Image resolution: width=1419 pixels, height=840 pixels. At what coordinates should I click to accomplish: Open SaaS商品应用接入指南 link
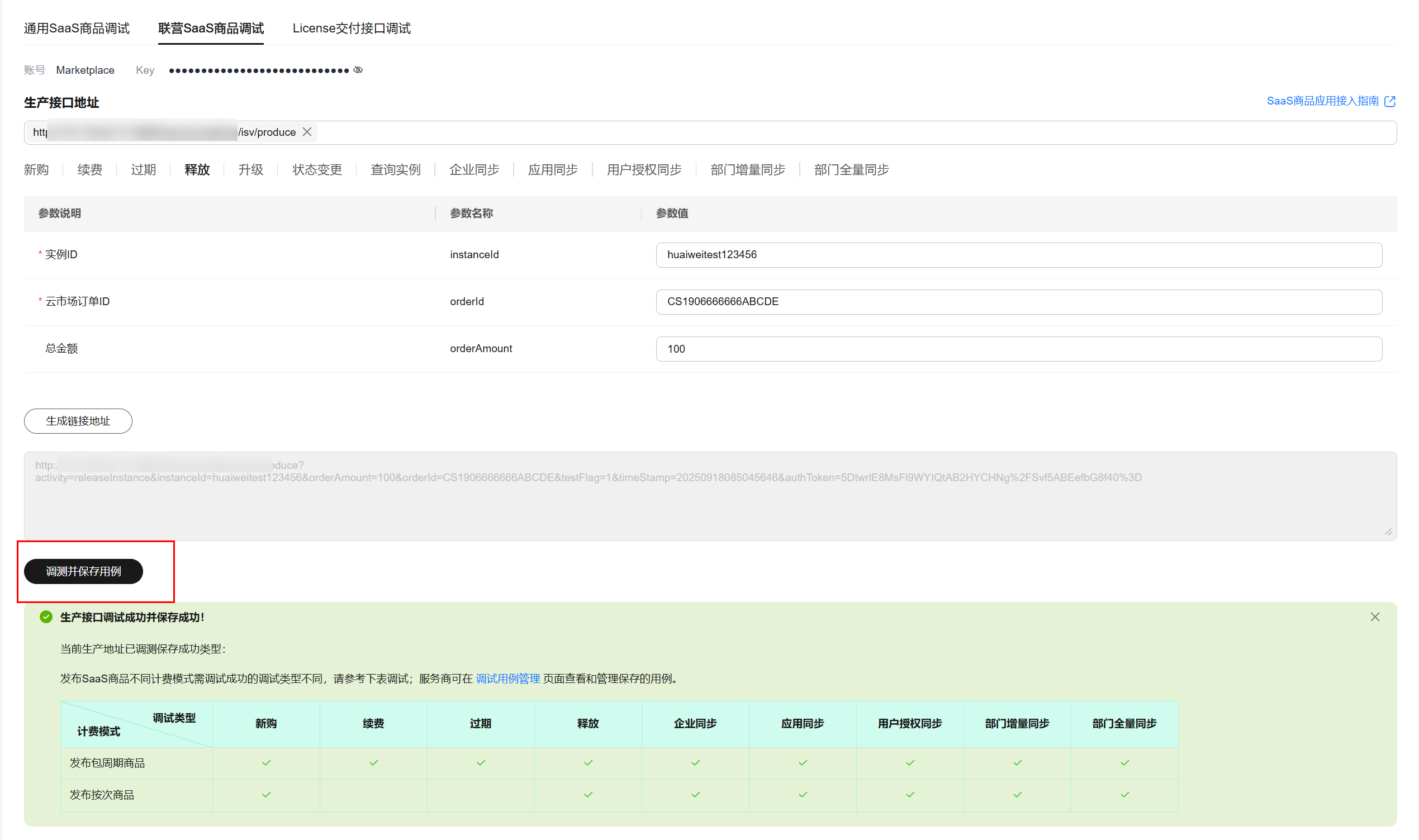tap(1322, 101)
